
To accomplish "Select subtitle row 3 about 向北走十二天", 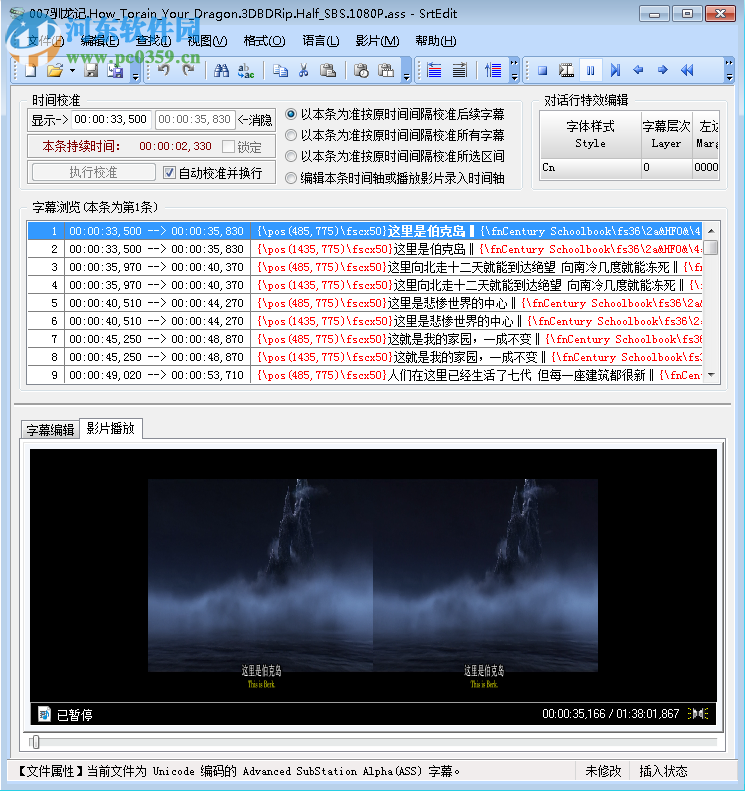I will [365, 267].
